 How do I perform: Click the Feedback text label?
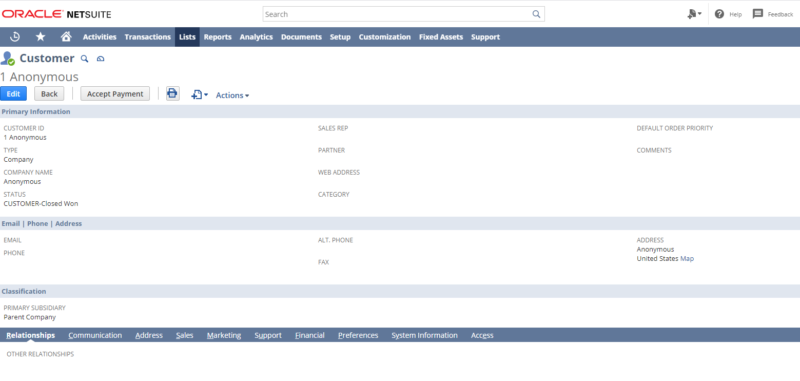780,14
